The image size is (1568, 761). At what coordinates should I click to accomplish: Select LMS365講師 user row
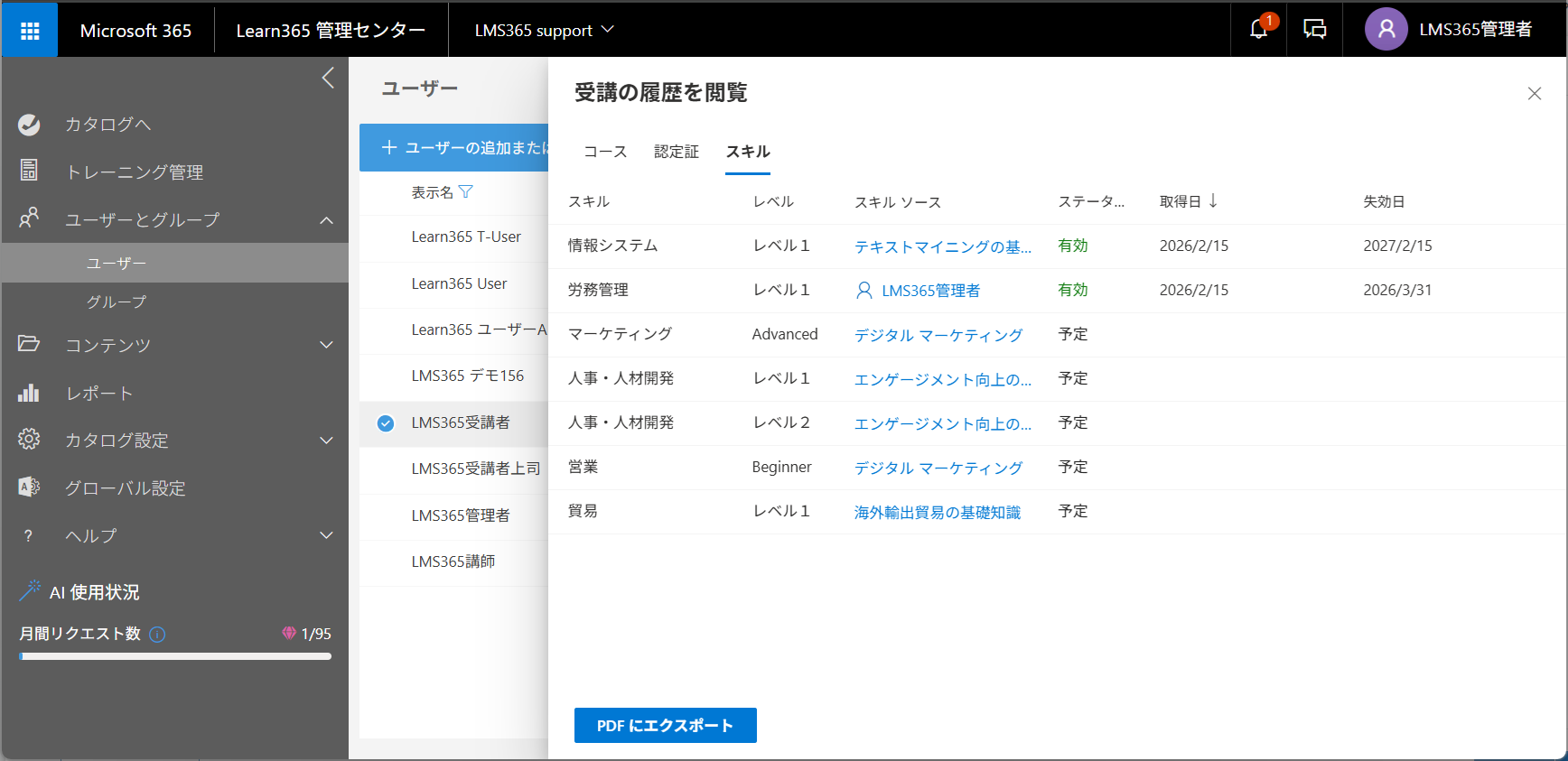click(454, 561)
